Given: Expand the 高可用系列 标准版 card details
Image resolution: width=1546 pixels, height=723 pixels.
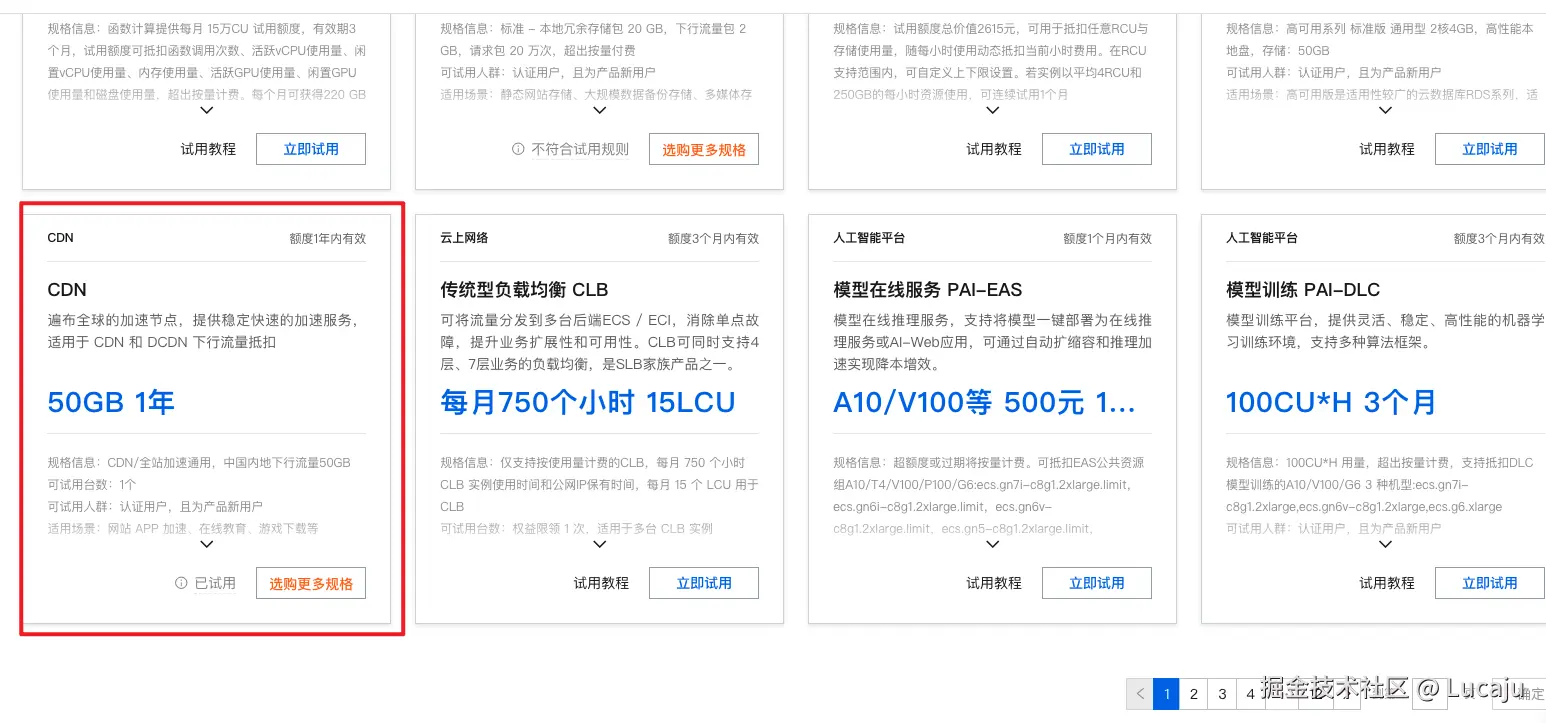Looking at the screenshot, I should pos(1386,111).
